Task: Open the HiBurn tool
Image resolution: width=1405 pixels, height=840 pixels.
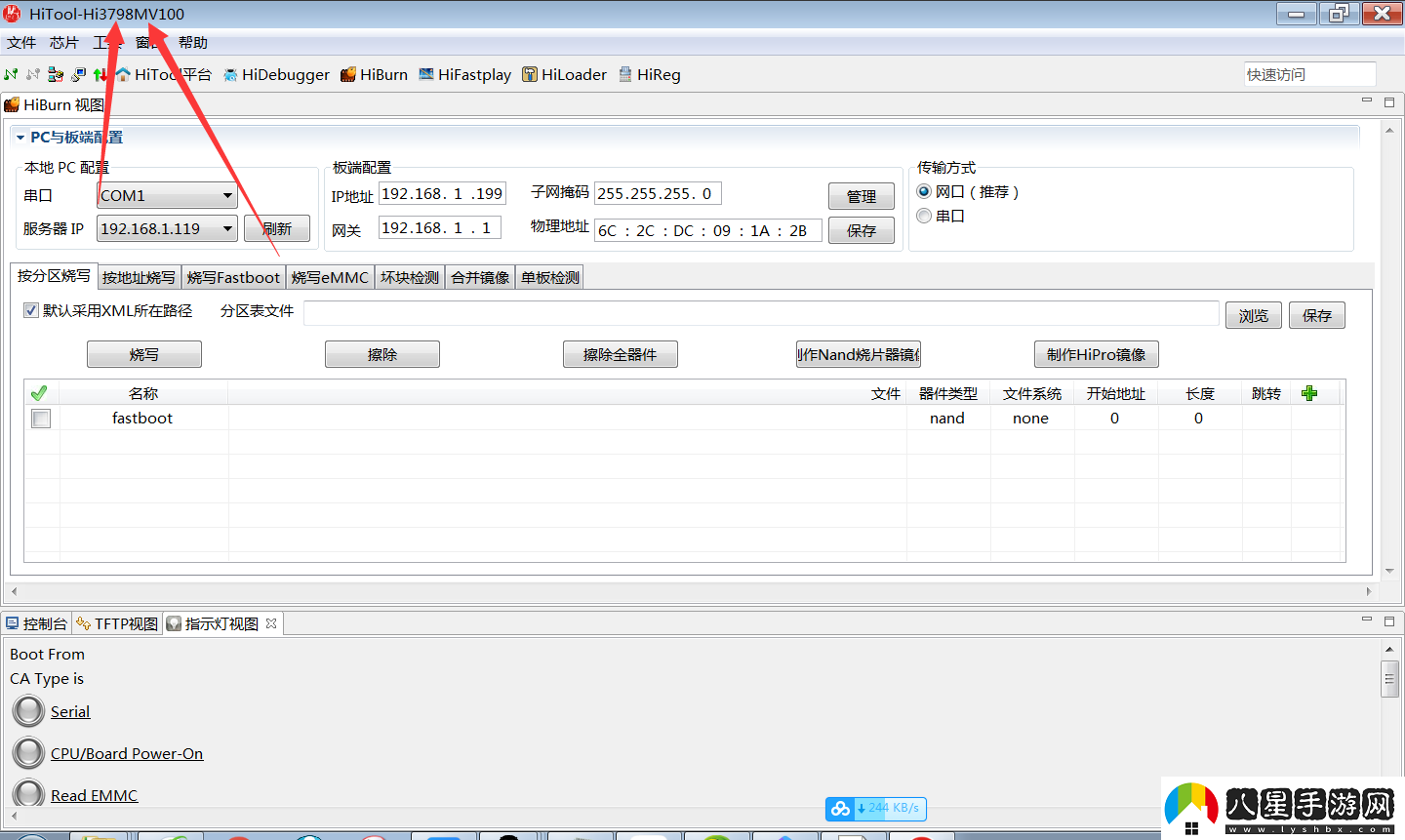Action: point(374,74)
